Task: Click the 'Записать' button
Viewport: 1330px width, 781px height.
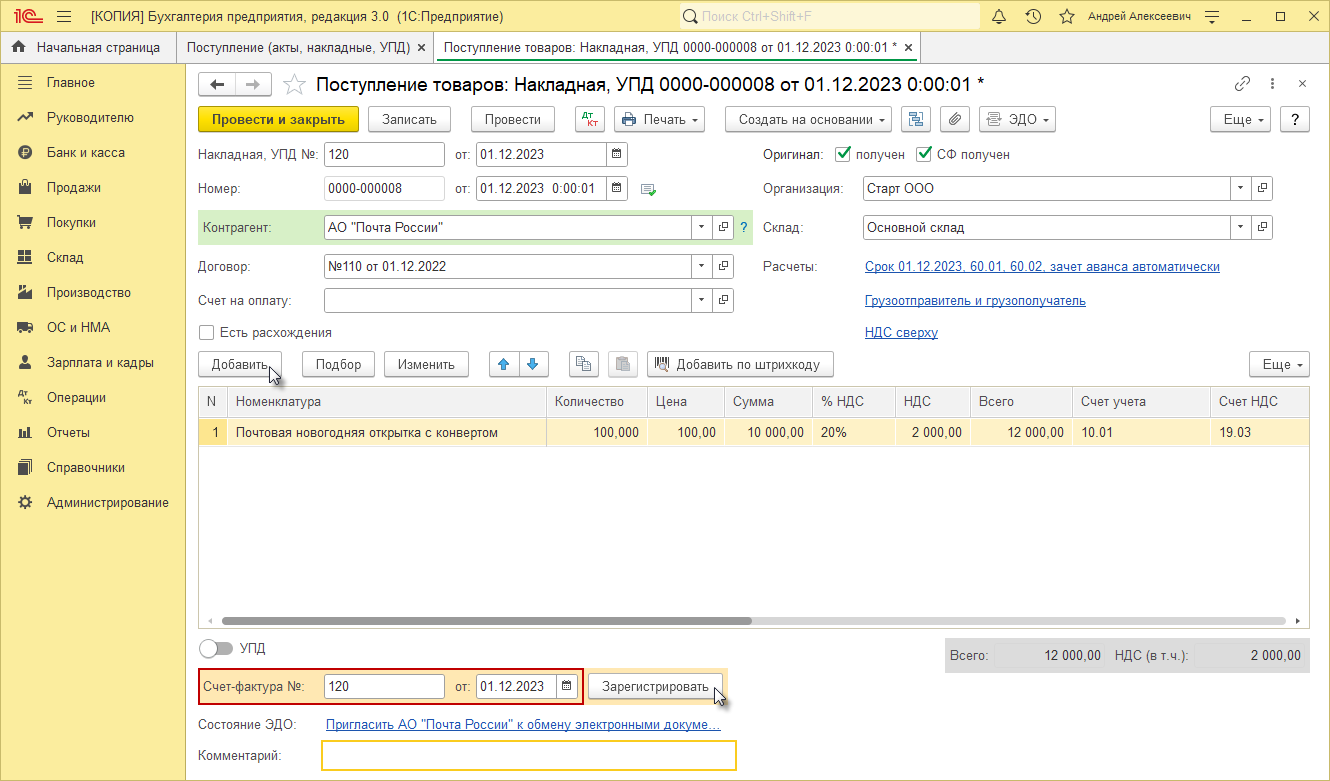Action: tap(410, 119)
